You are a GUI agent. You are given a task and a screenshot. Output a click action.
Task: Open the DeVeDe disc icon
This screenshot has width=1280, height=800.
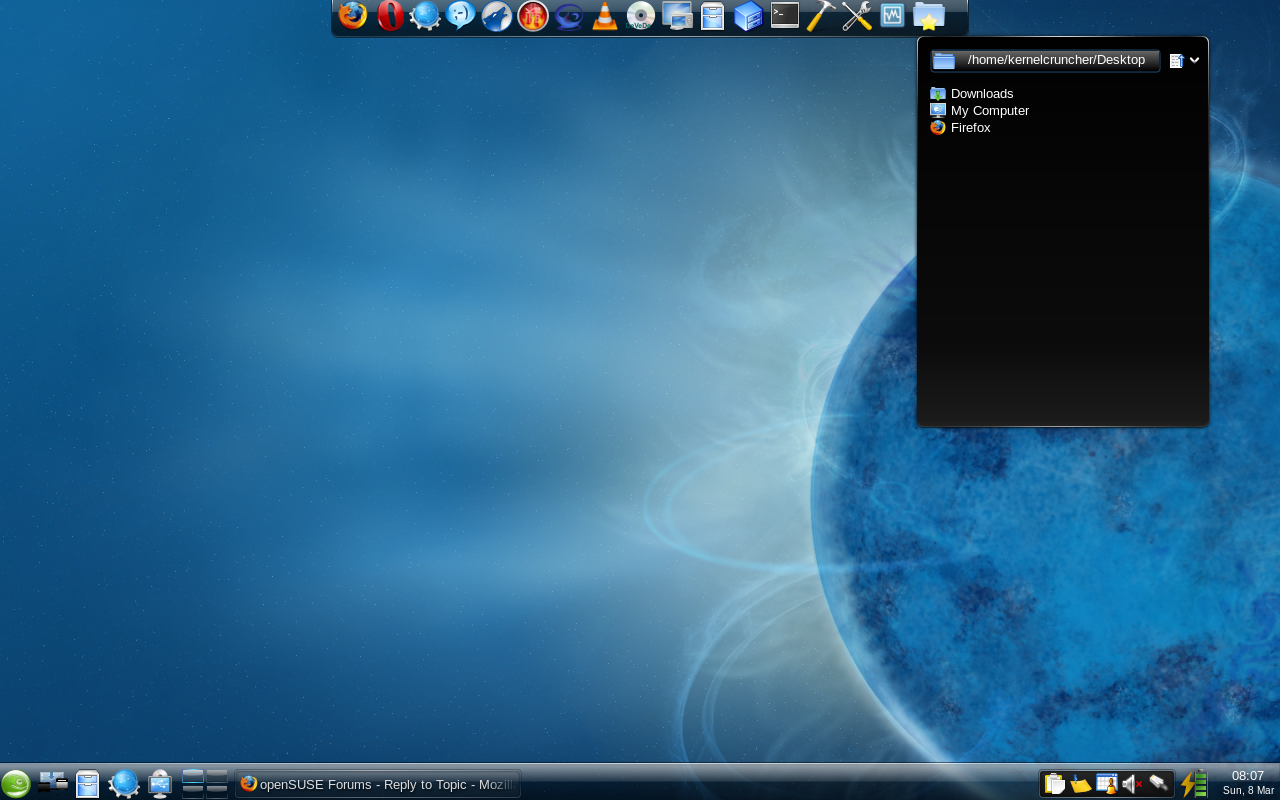[x=641, y=16]
